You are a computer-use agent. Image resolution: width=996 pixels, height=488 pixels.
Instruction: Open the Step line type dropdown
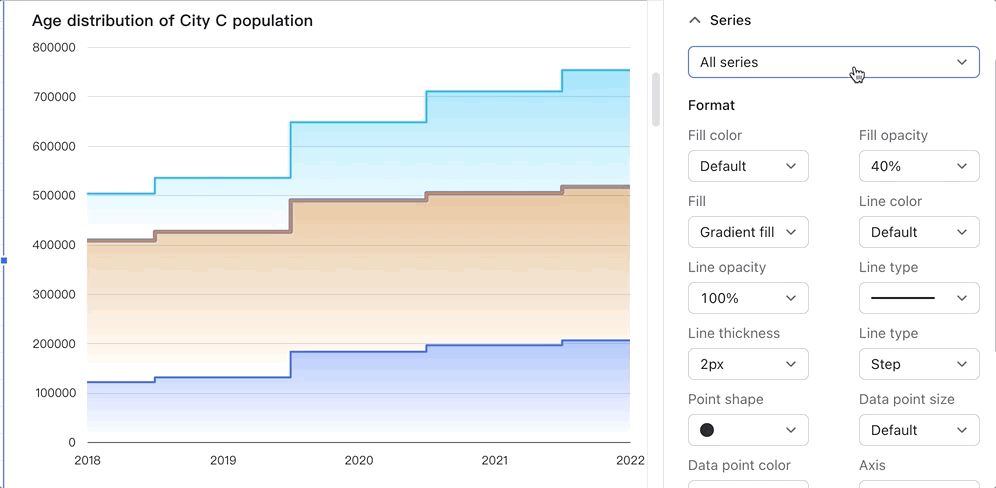pos(918,364)
